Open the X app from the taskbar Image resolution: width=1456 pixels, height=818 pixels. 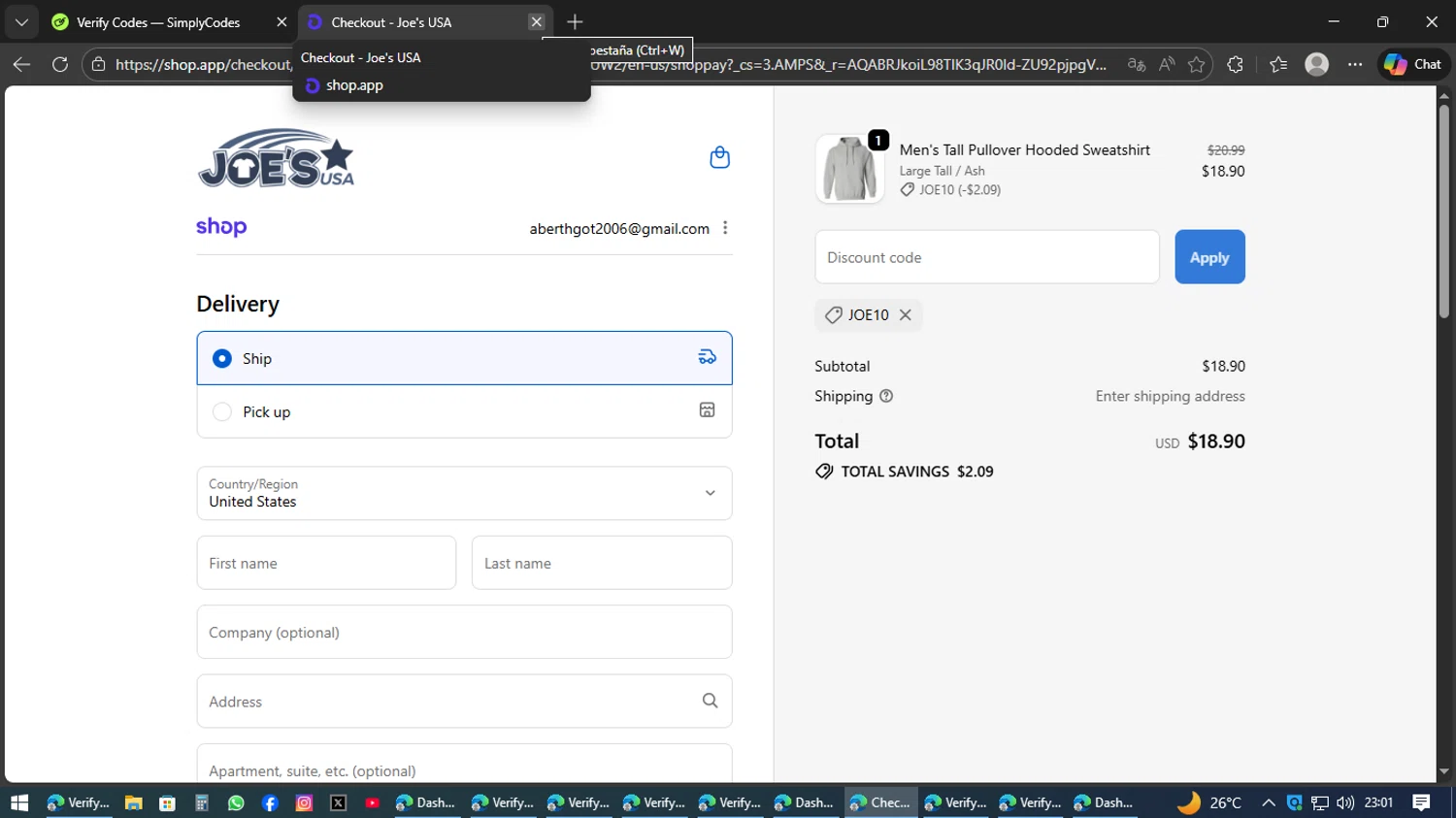pos(338,802)
